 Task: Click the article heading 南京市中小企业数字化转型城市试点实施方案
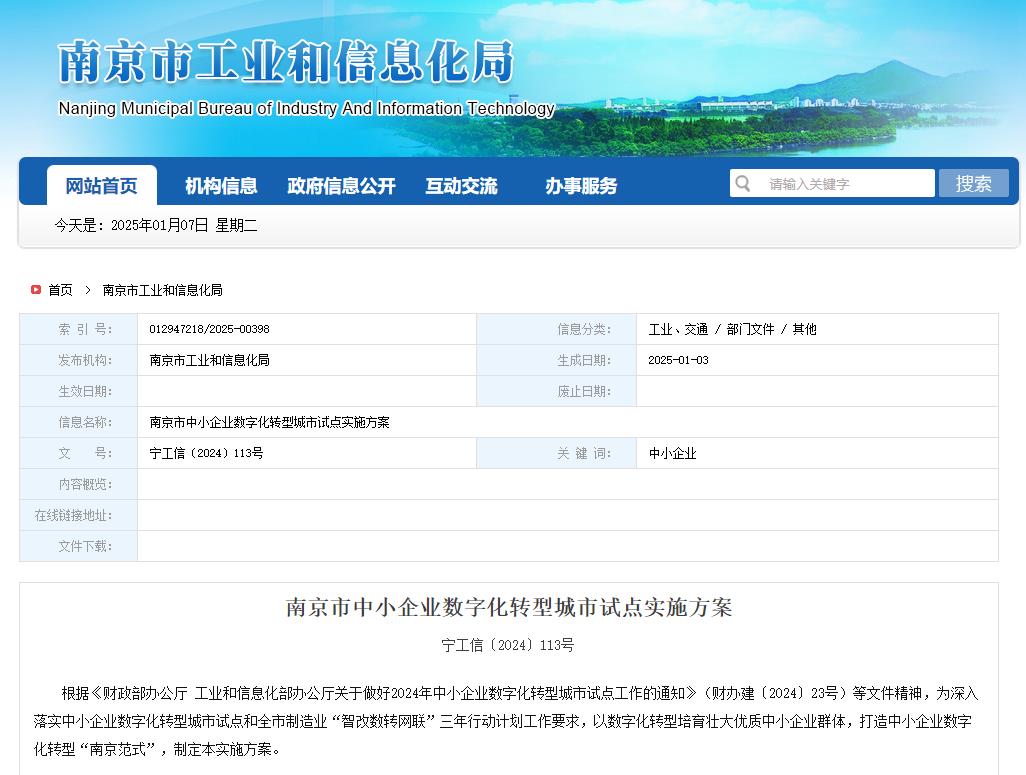pos(509,607)
